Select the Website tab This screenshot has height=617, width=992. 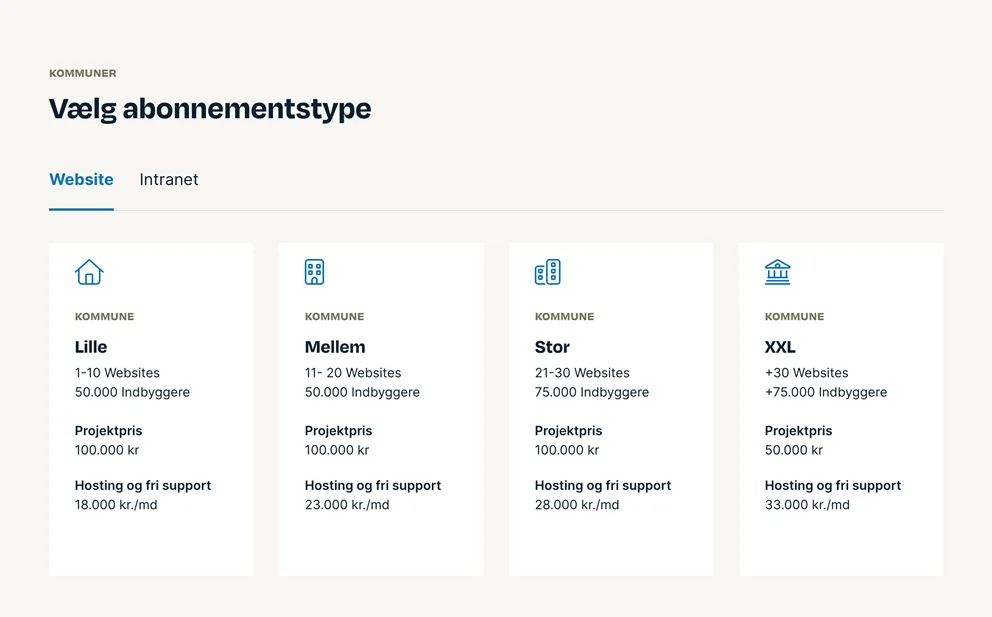tap(82, 180)
